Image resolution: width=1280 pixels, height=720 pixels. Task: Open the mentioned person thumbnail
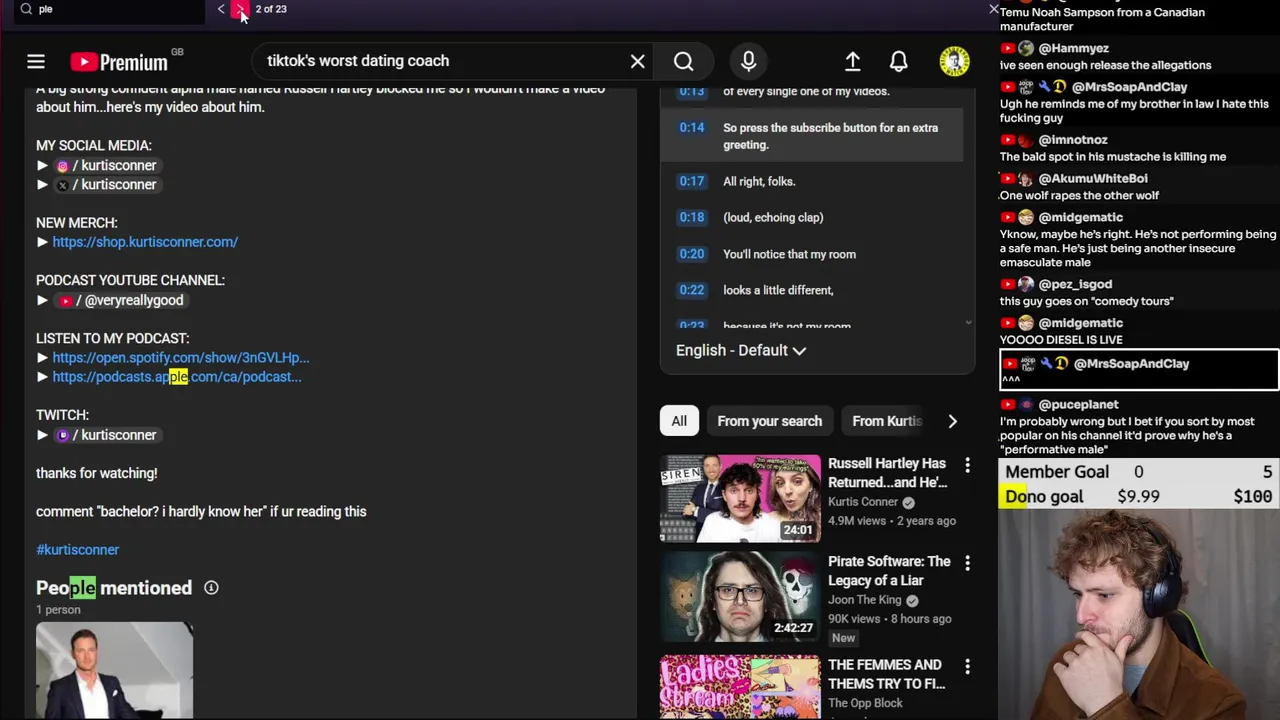tap(114, 670)
